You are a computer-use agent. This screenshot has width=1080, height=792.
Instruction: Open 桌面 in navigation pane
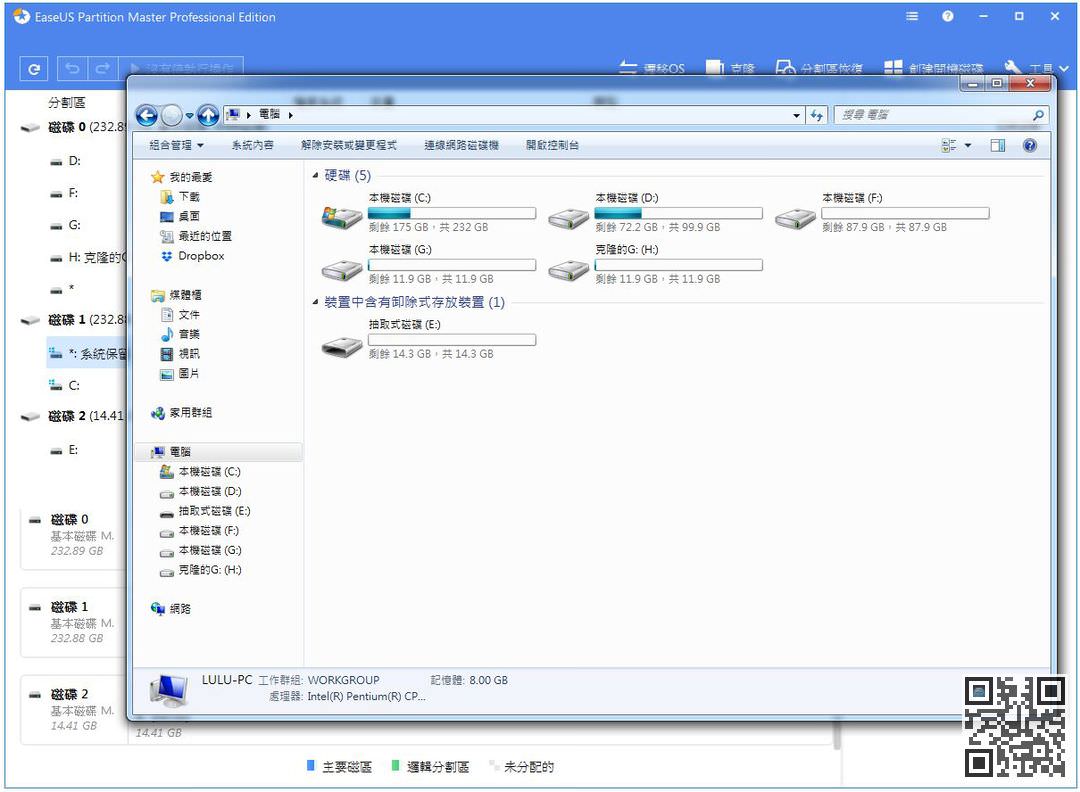click(x=179, y=216)
